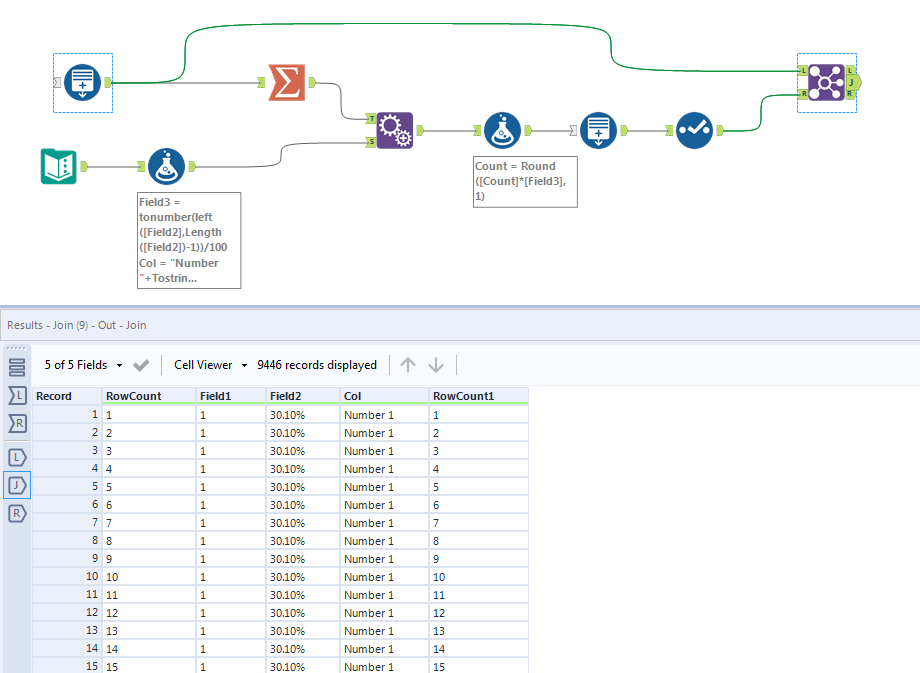This screenshot has width=920, height=673.
Task: Click the Select tool with the checkmark
Action: (694, 130)
